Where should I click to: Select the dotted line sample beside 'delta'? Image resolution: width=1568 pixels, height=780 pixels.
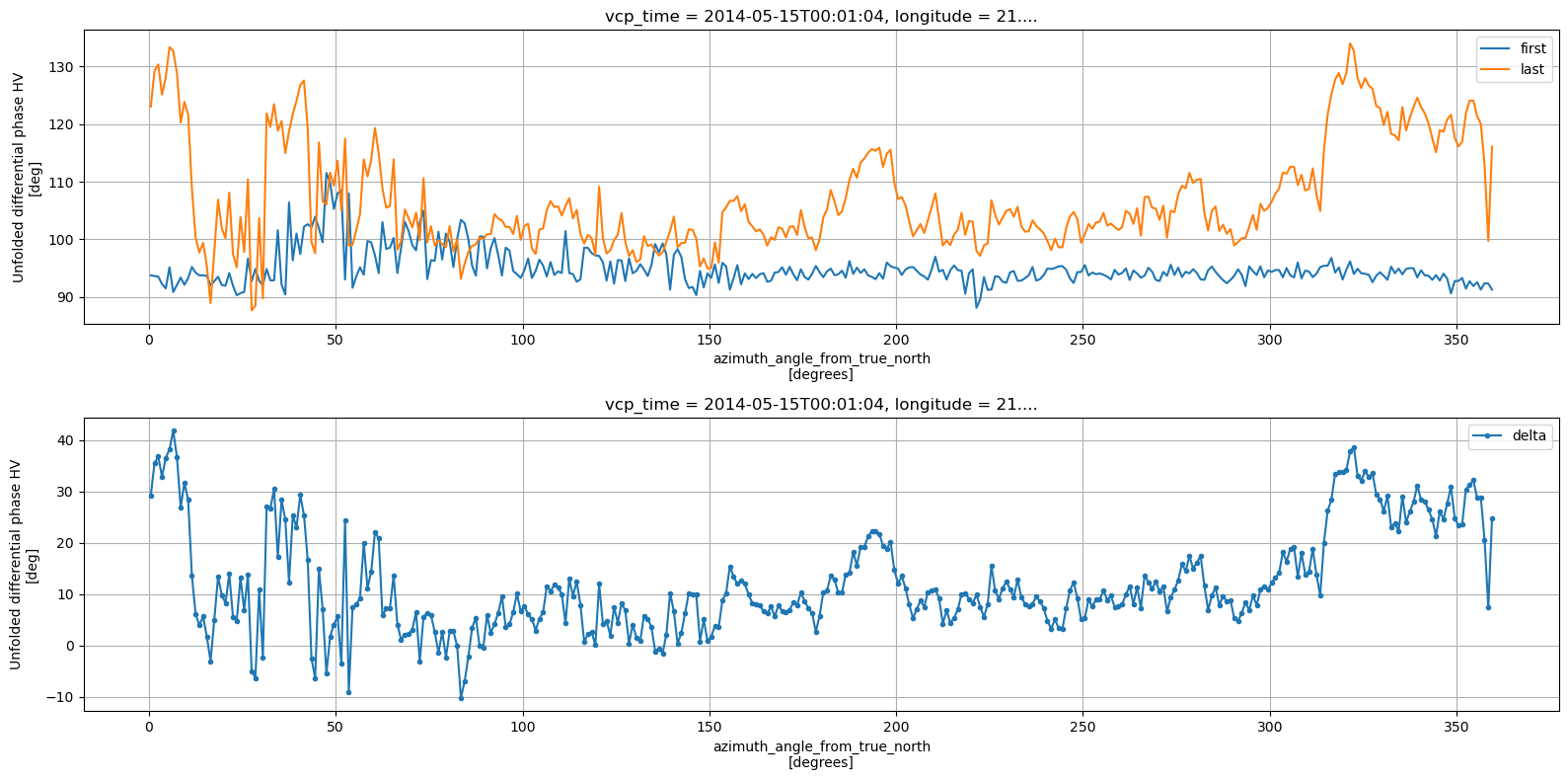point(1489,436)
